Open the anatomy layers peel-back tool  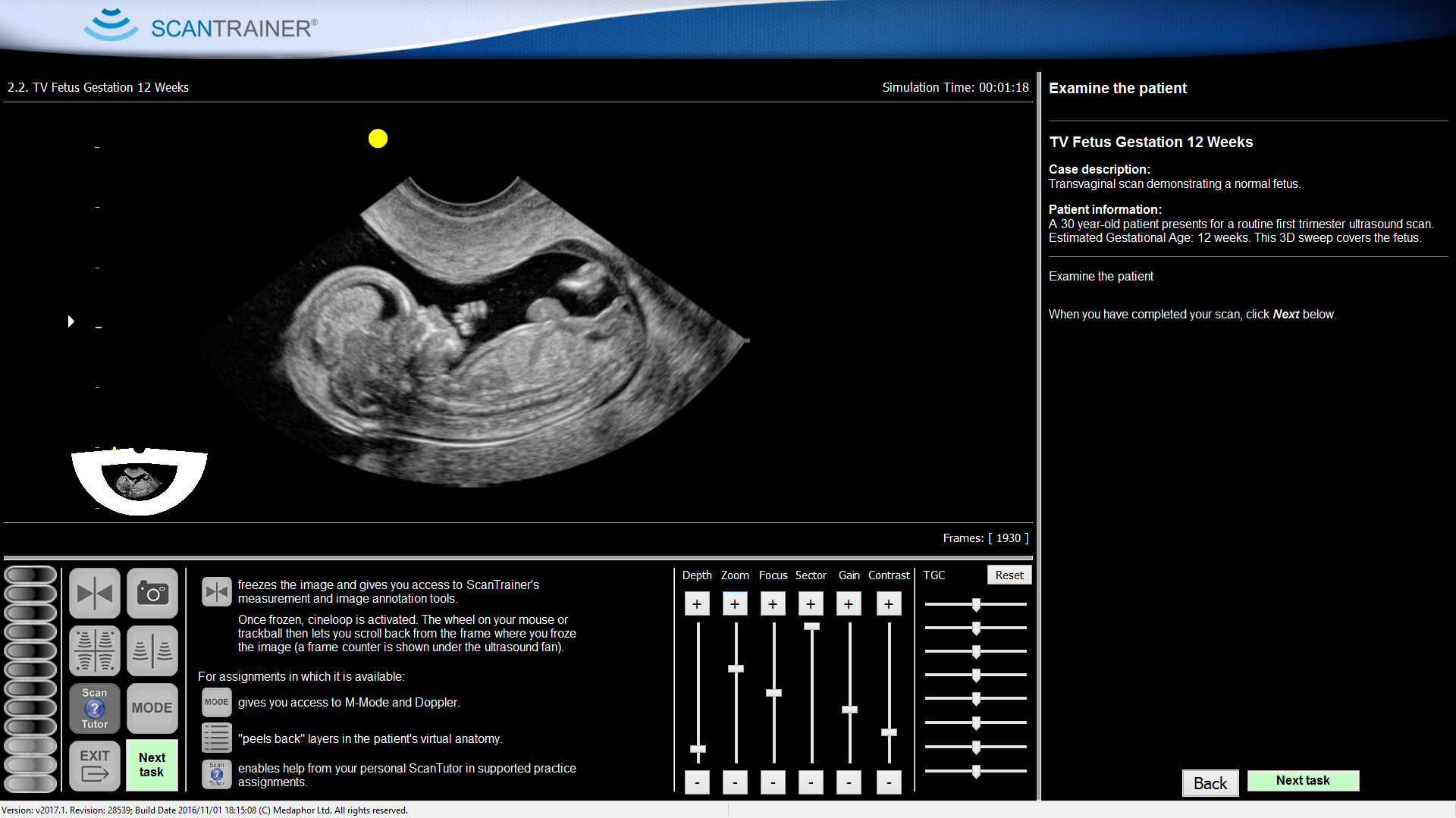pyautogui.click(x=95, y=650)
